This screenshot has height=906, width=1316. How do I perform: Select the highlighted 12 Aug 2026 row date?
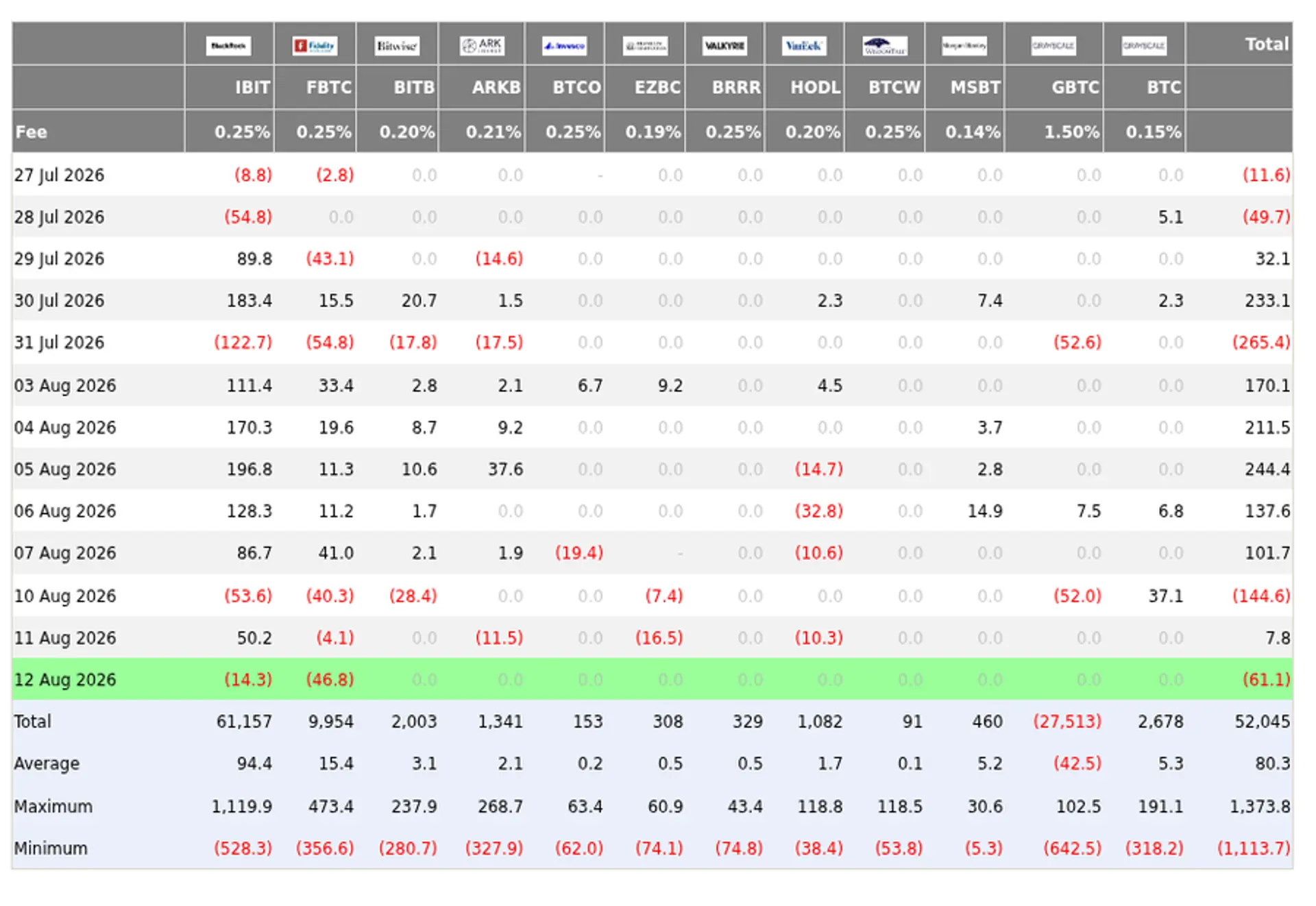pyautogui.click(x=65, y=680)
